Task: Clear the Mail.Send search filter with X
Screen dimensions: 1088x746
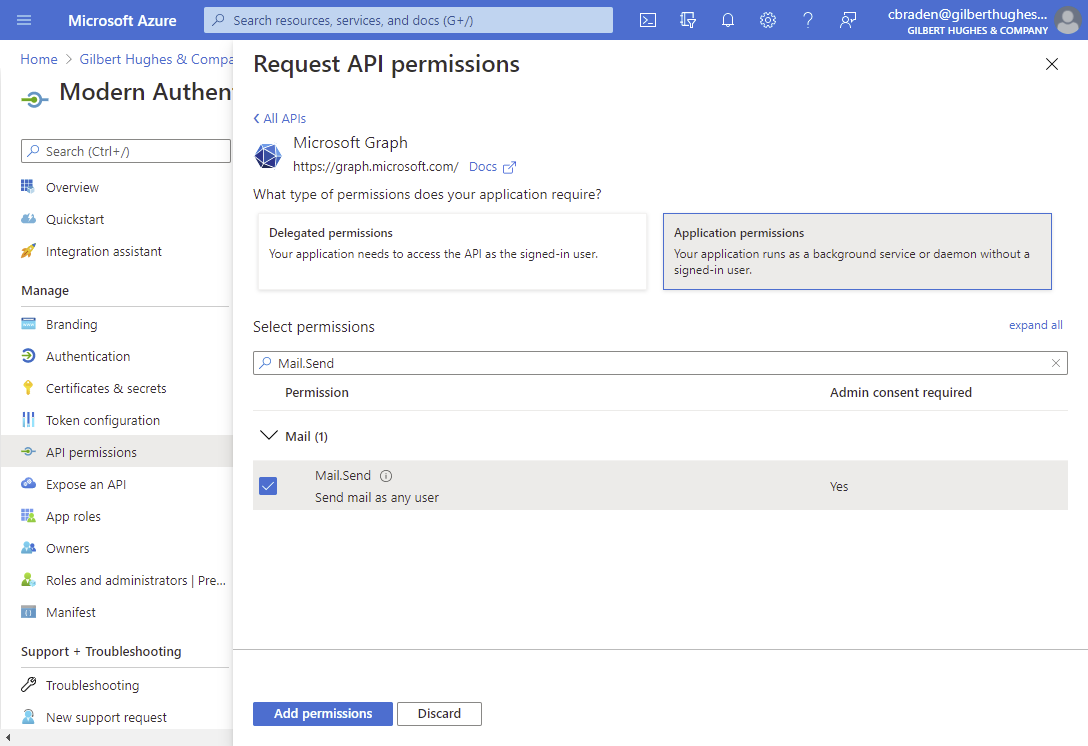Action: pos(1055,363)
